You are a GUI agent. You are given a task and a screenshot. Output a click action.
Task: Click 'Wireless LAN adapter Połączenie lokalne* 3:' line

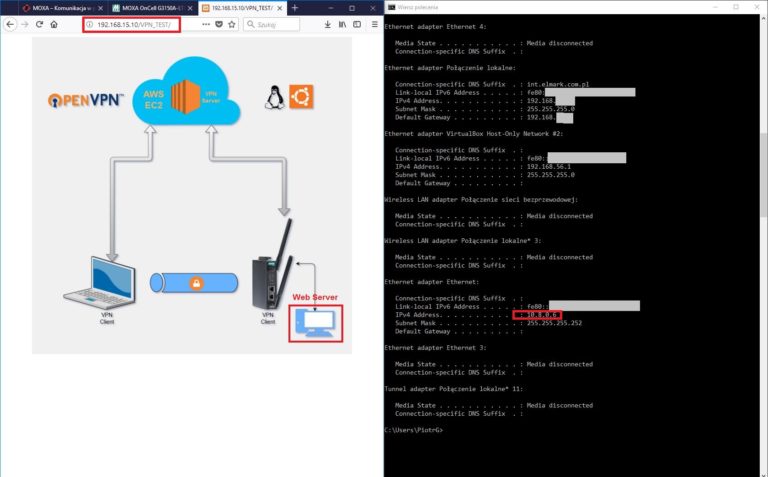tap(463, 241)
